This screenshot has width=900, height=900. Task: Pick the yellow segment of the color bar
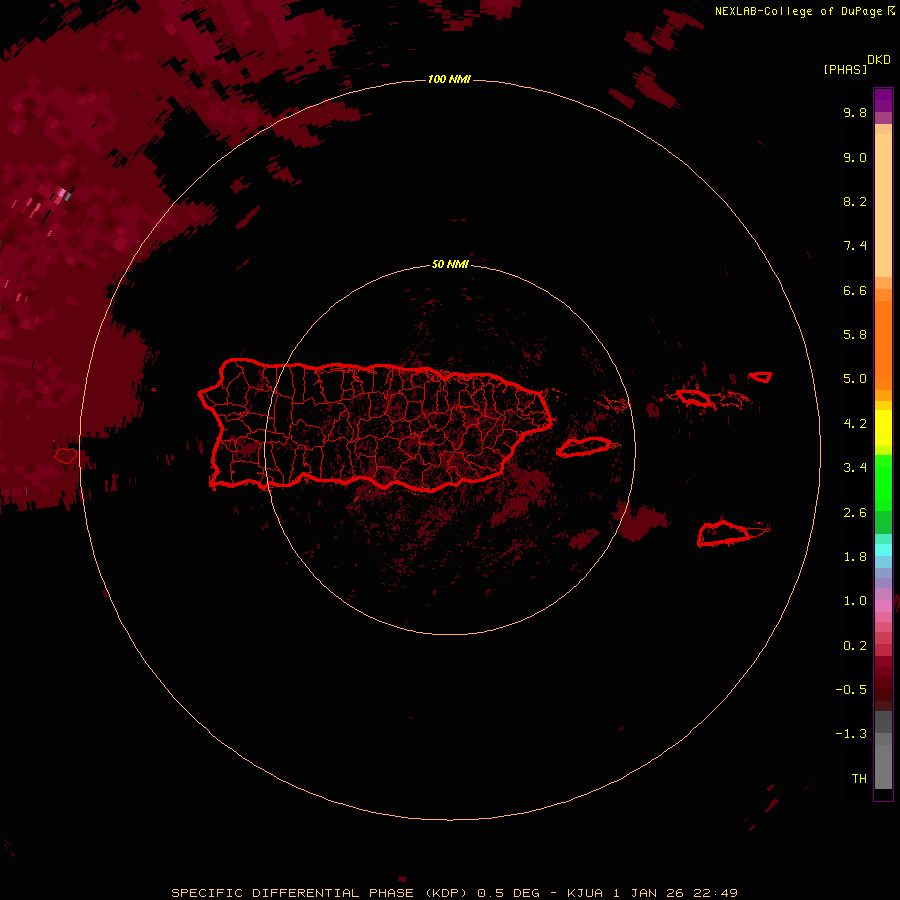883,428
